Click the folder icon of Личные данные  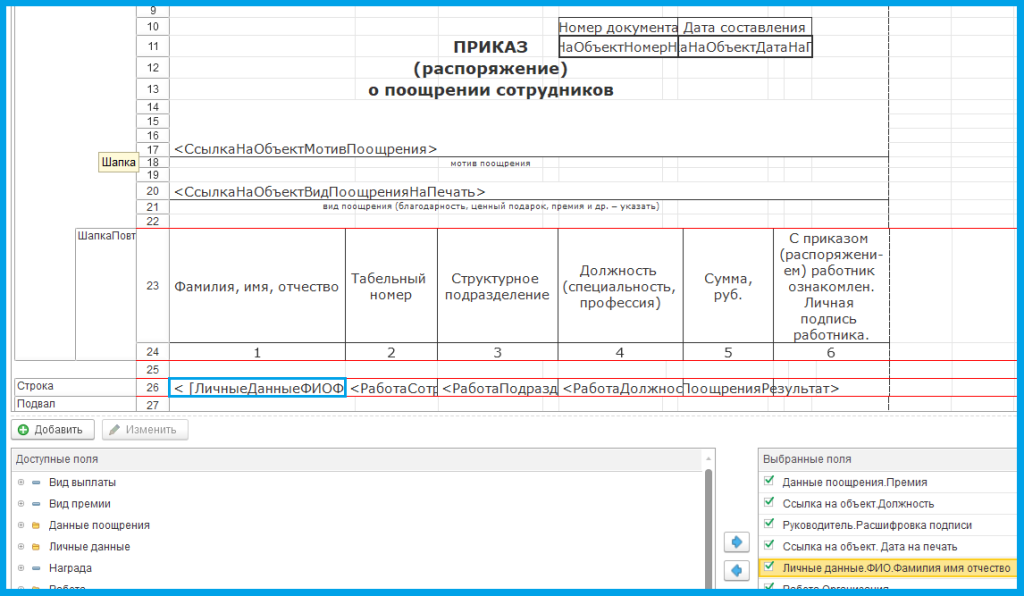point(36,547)
